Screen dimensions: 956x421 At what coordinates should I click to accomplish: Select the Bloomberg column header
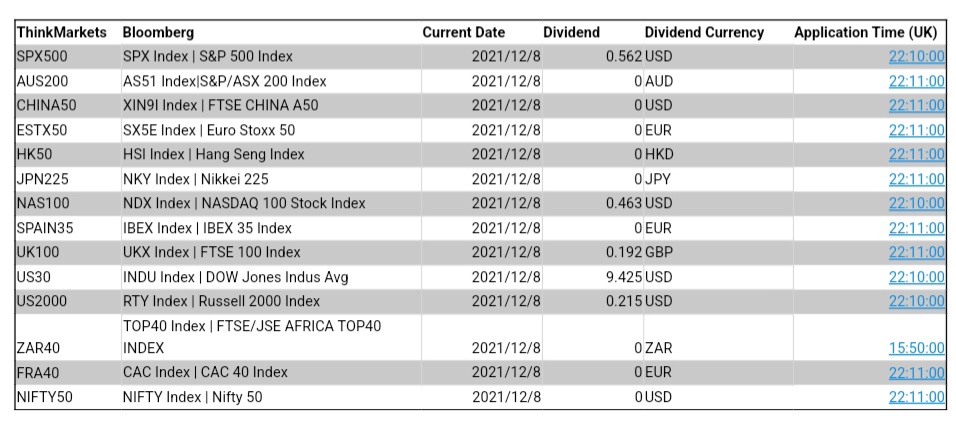coord(159,33)
